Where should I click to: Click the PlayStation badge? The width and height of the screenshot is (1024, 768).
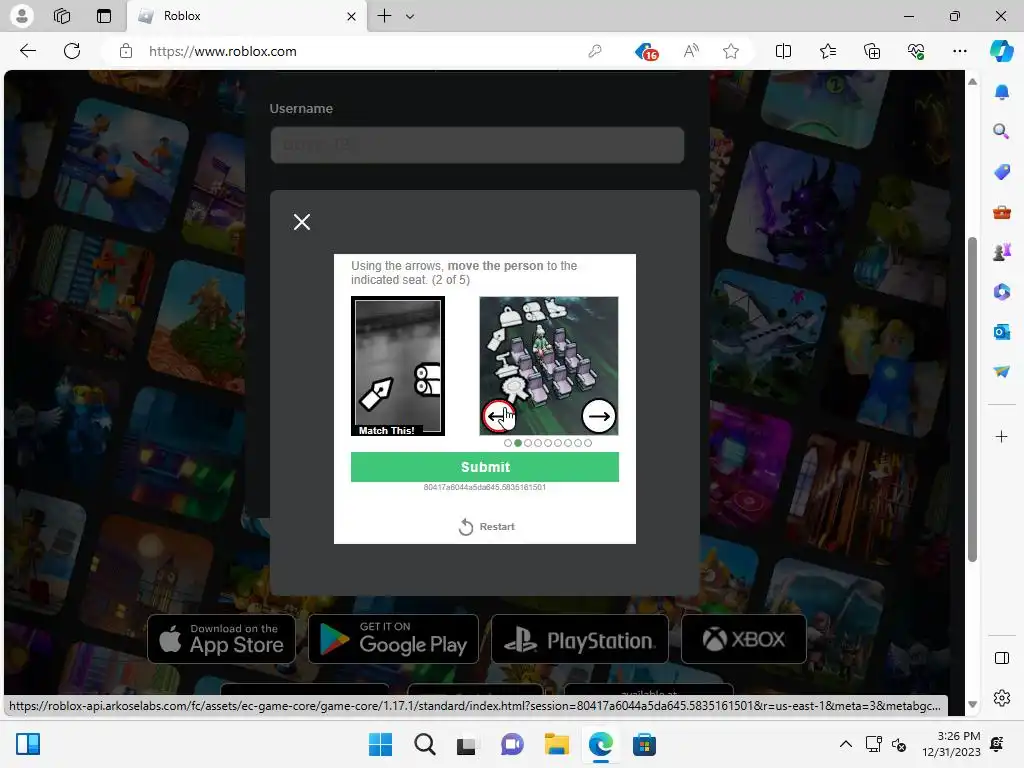pos(580,639)
